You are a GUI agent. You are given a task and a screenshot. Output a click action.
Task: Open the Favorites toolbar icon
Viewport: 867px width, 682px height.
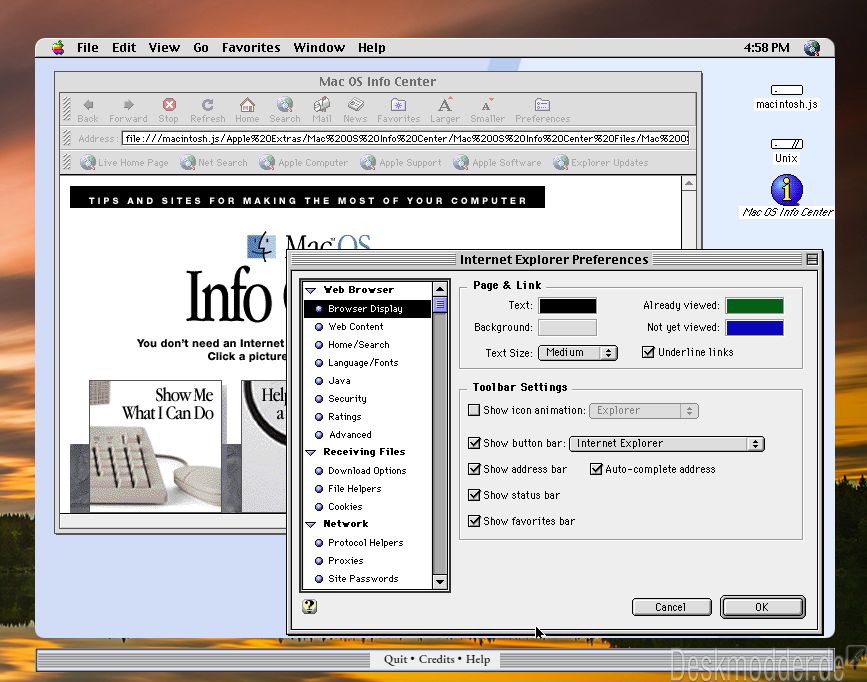tap(398, 105)
